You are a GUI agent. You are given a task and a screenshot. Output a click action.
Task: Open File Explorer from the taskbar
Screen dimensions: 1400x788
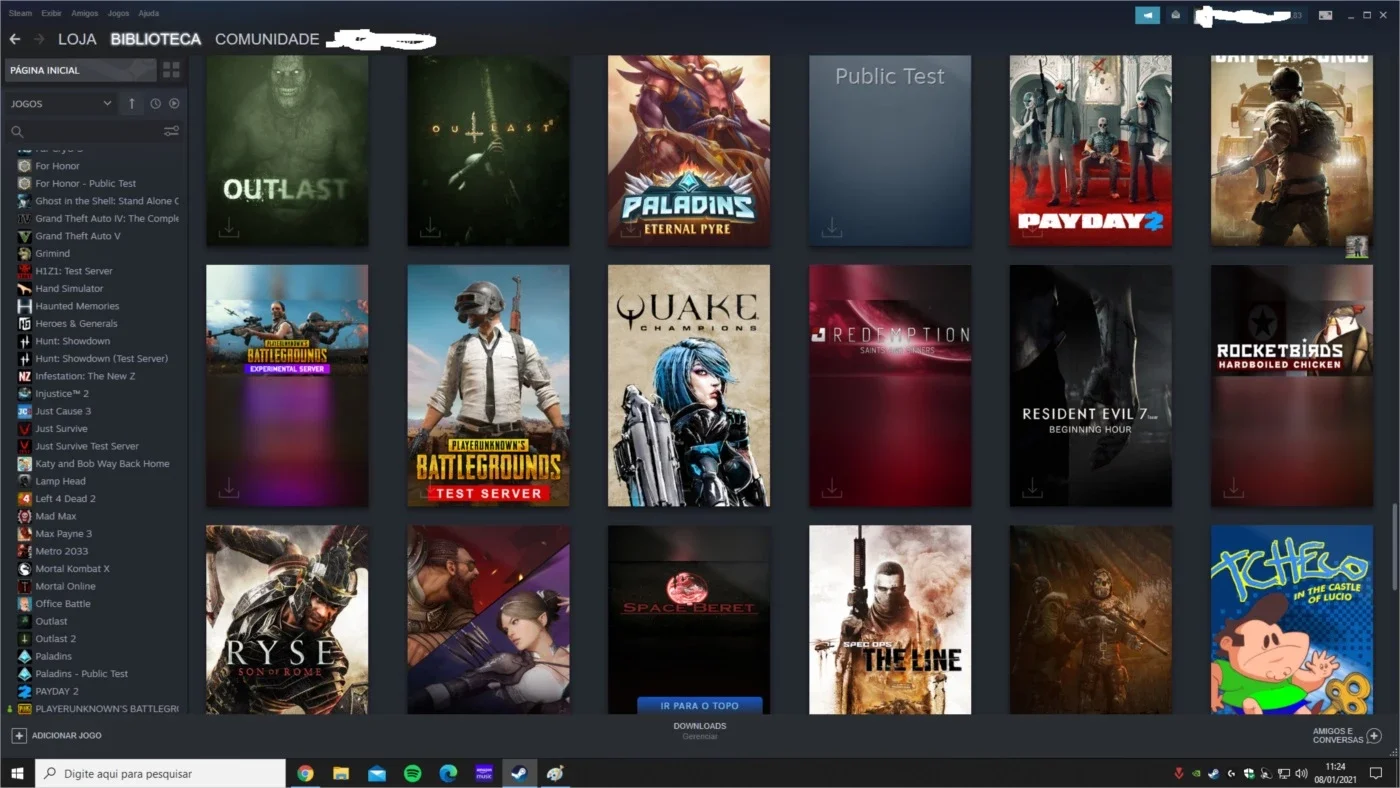(x=341, y=773)
